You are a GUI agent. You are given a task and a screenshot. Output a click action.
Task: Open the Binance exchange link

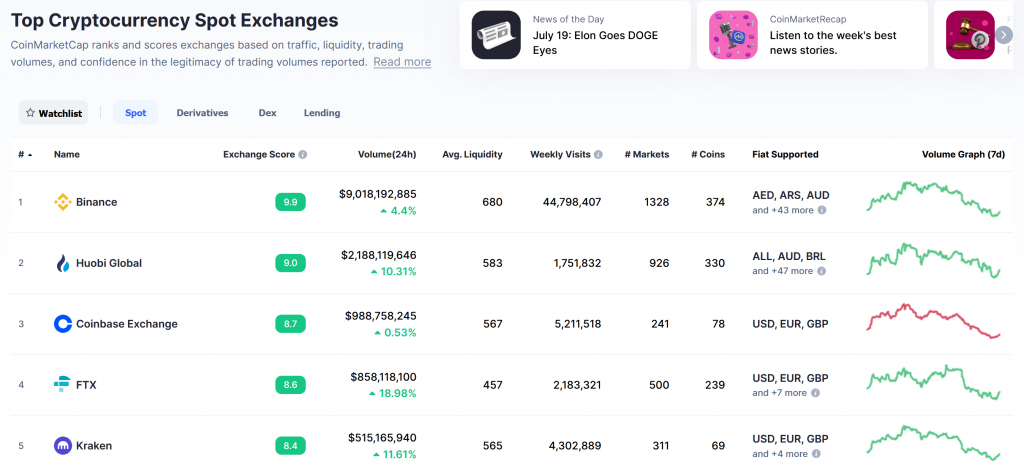click(x=97, y=202)
